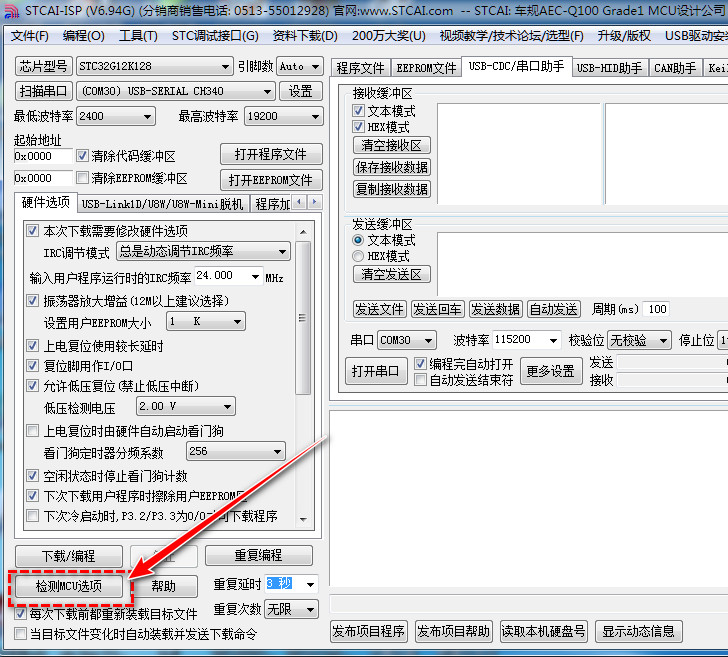The width and height of the screenshot is (728, 657).
Task: Click the hardware options scrollbar up arrow
Action: 303,232
